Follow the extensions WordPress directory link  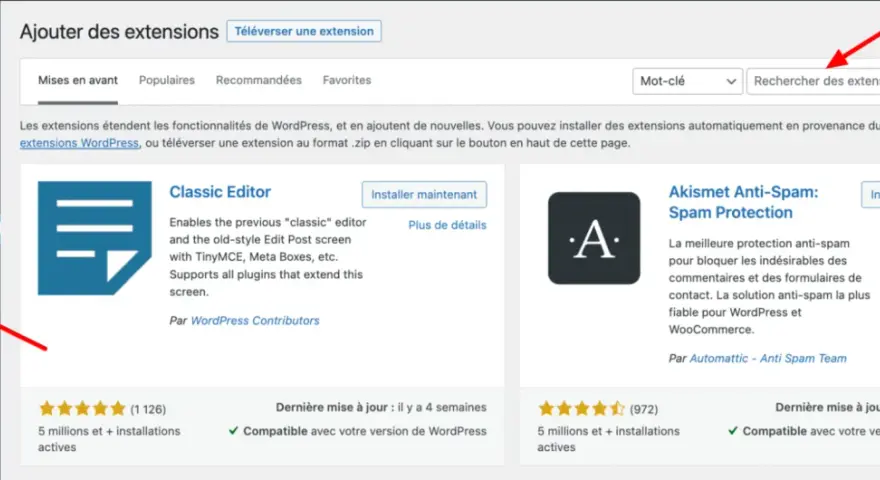point(79,143)
